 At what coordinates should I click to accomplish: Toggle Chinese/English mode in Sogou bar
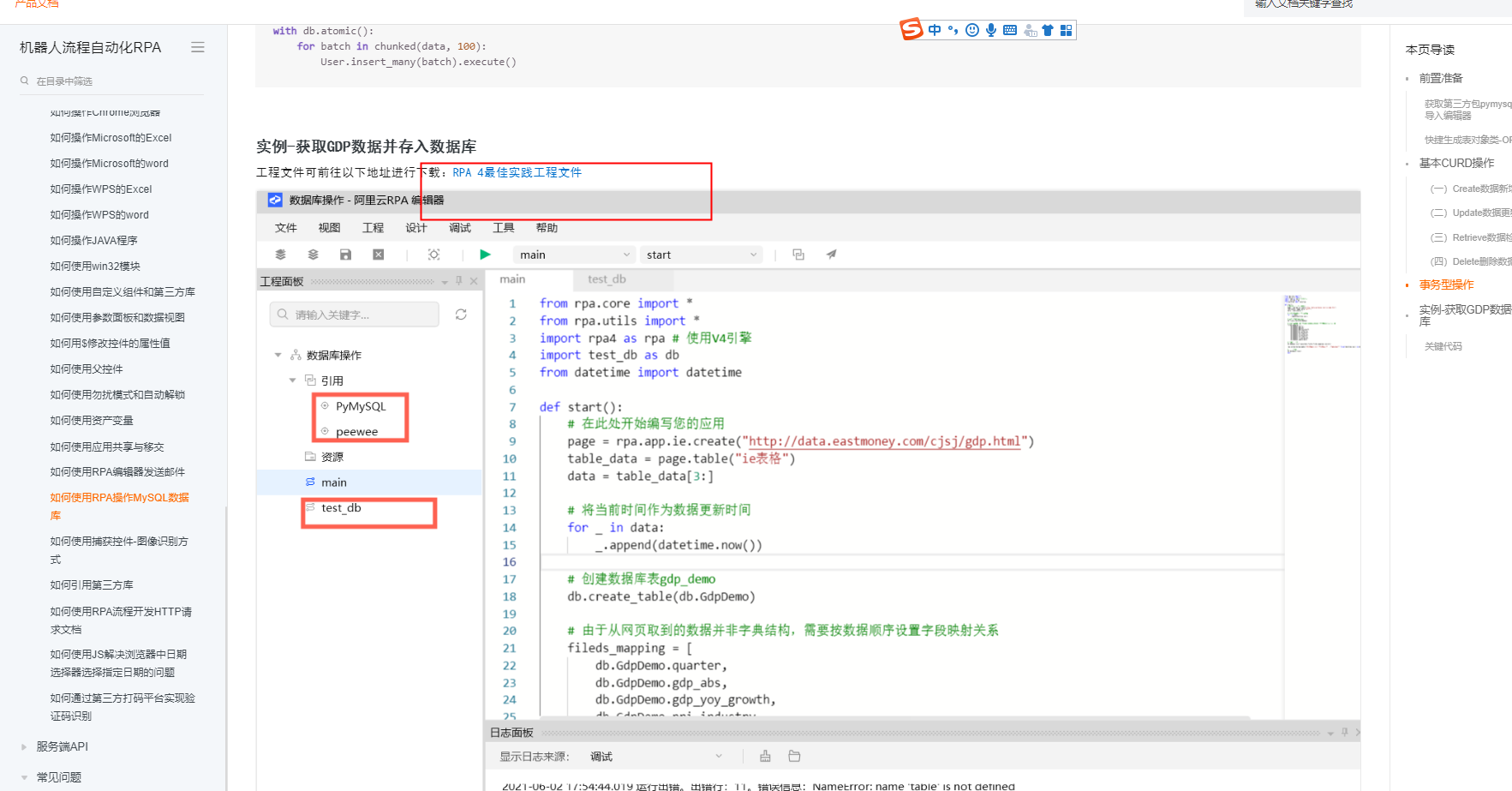[935, 30]
